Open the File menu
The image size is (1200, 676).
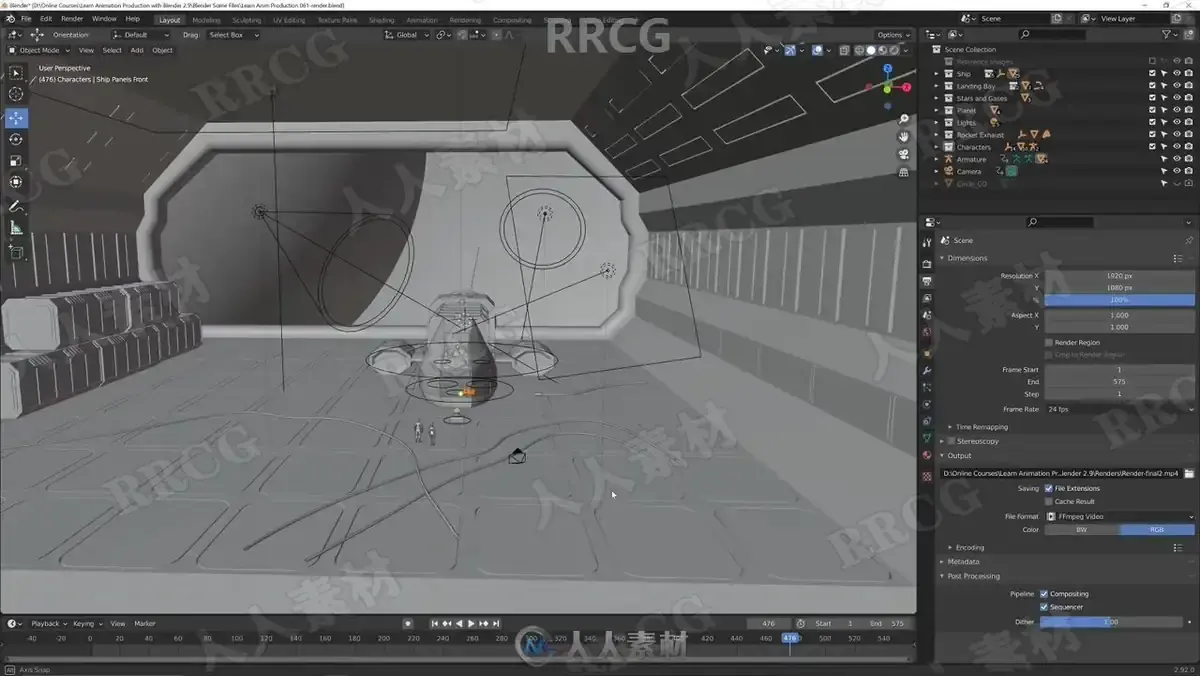click(26, 19)
